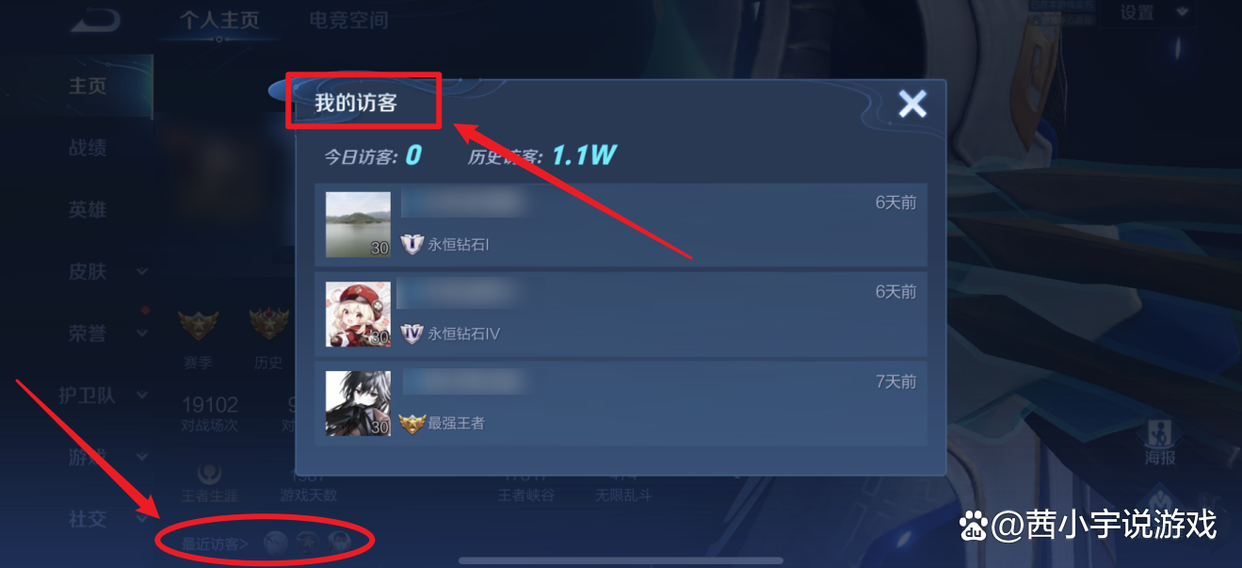
Task: Switch to the 个人主页 tab
Action: tap(220, 20)
